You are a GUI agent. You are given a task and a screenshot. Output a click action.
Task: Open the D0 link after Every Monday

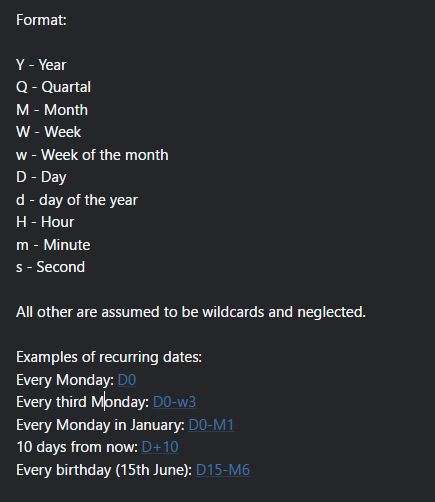click(x=127, y=380)
